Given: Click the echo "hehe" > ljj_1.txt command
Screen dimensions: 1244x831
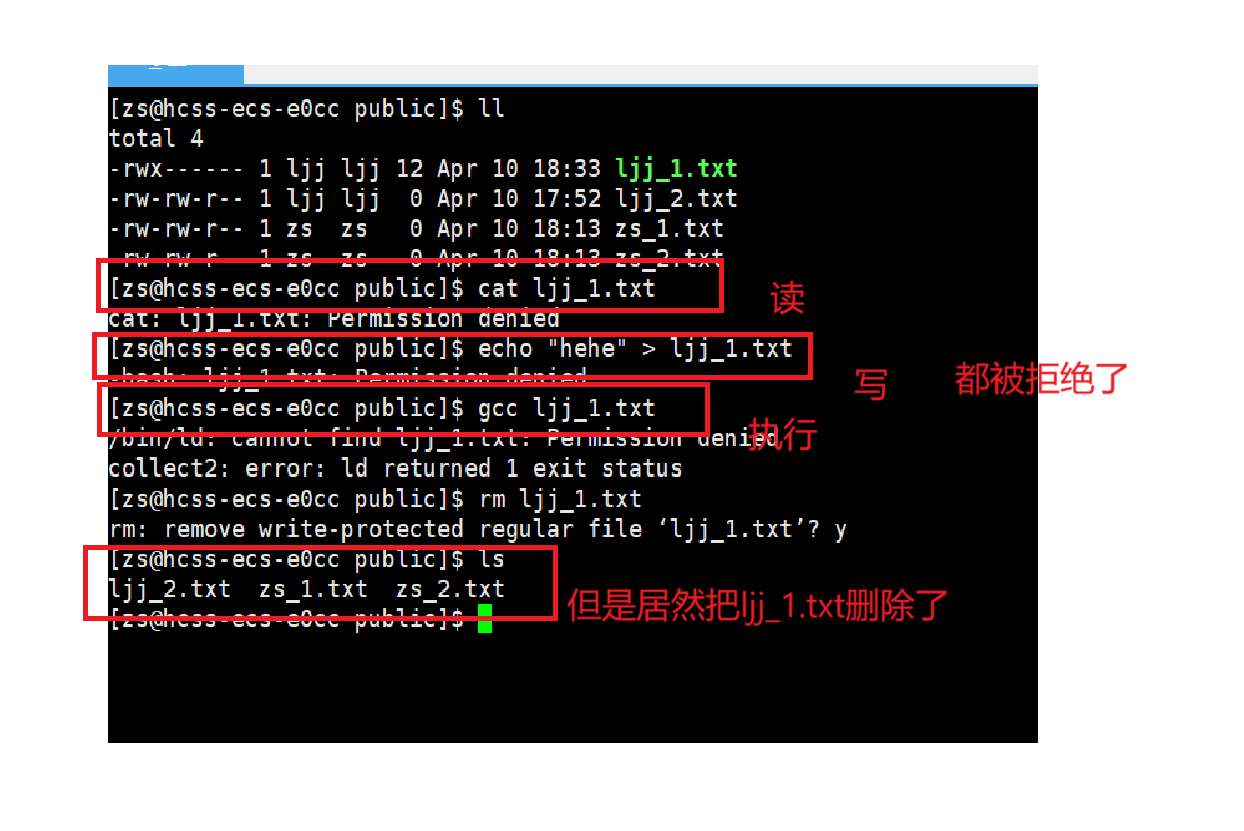Looking at the screenshot, I should pos(635,349).
